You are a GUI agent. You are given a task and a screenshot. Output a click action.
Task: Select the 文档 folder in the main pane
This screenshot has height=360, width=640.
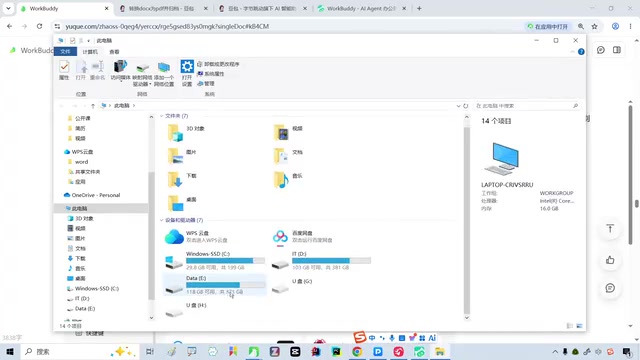[x=288, y=156]
